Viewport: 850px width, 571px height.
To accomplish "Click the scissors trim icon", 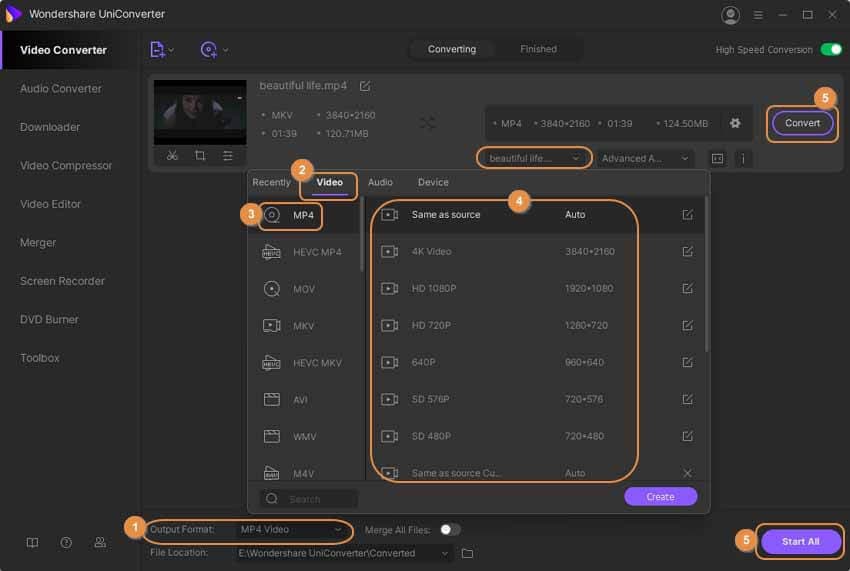I will [x=172, y=156].
